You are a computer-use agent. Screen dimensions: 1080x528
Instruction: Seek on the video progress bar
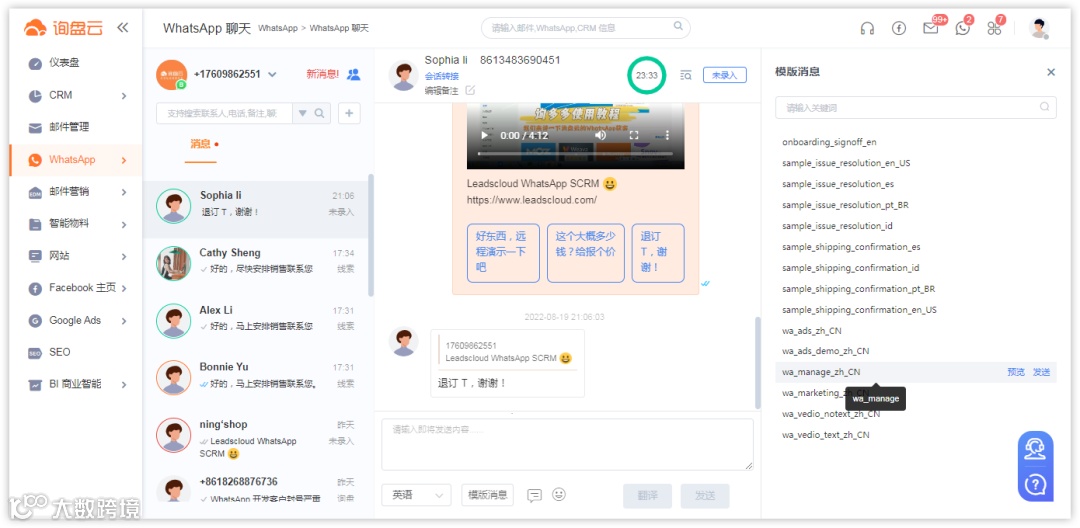[x=575, y=153]
